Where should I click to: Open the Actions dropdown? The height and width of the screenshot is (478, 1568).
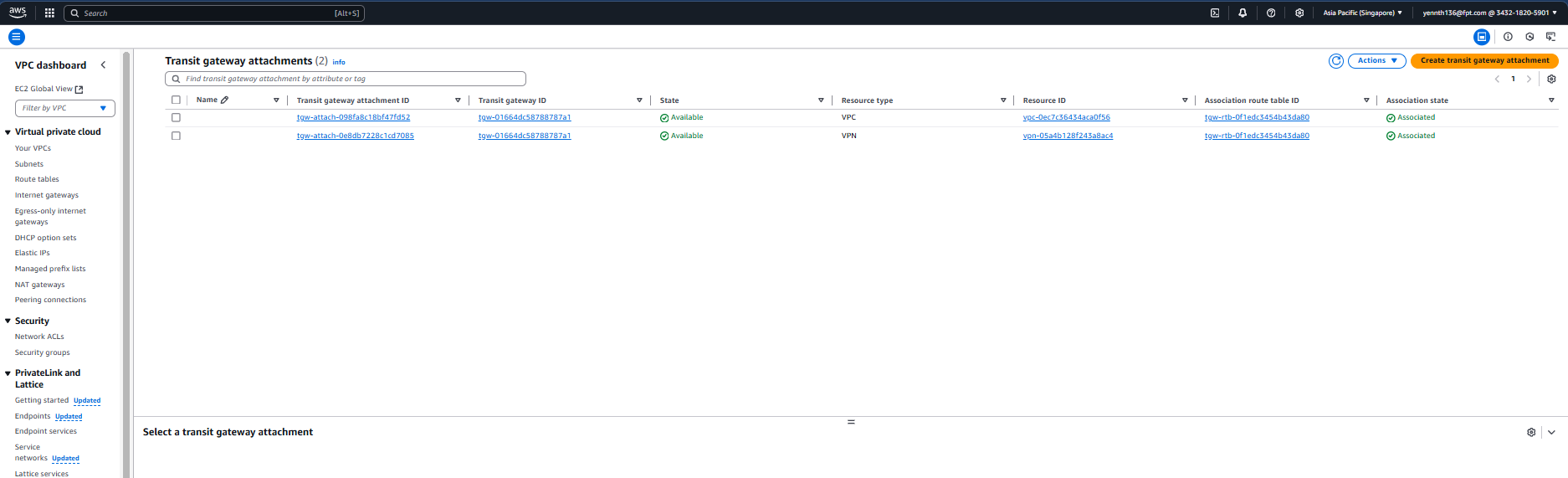pos(1376,61)
